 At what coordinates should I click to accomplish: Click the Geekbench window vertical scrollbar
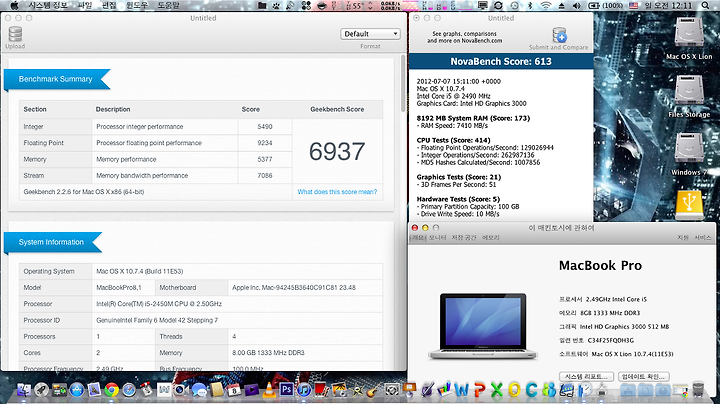coord(403,83)
